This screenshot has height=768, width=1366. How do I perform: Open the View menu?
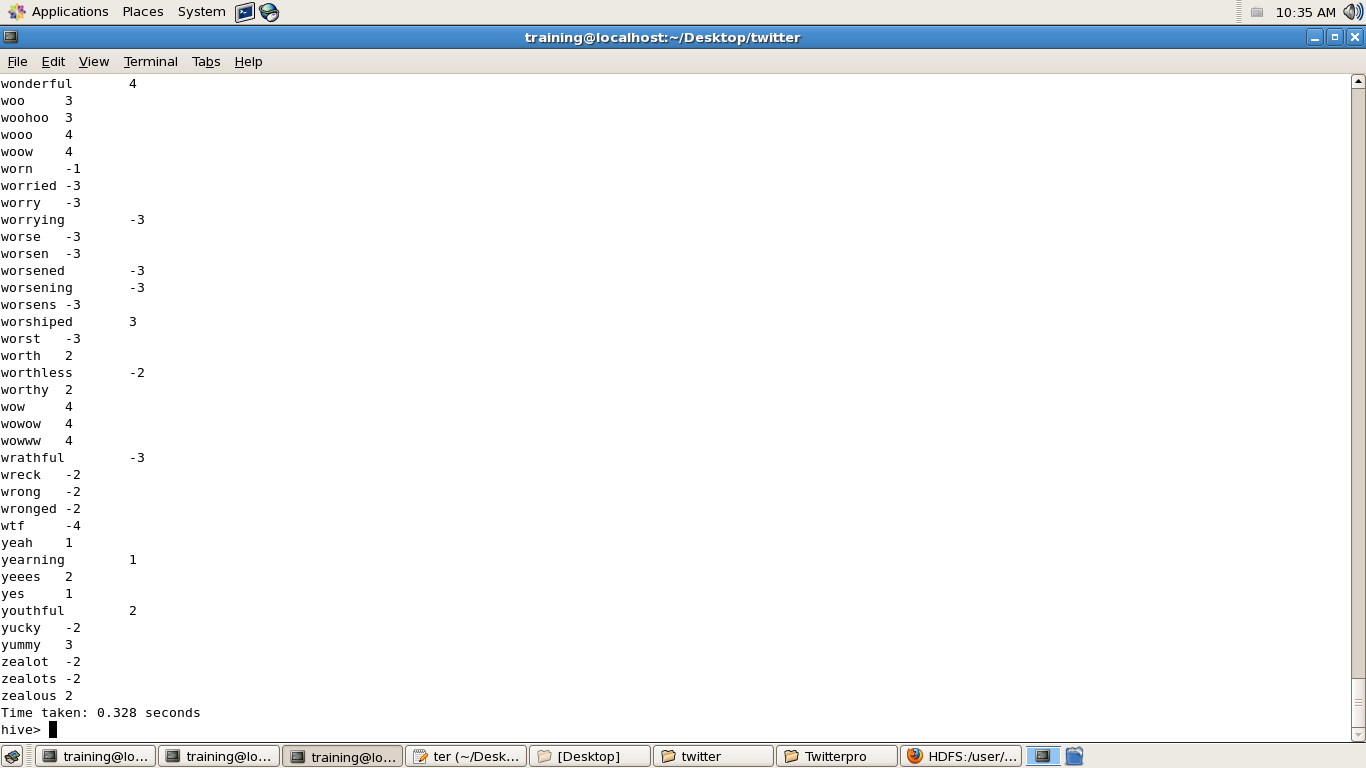pos(94,62)
